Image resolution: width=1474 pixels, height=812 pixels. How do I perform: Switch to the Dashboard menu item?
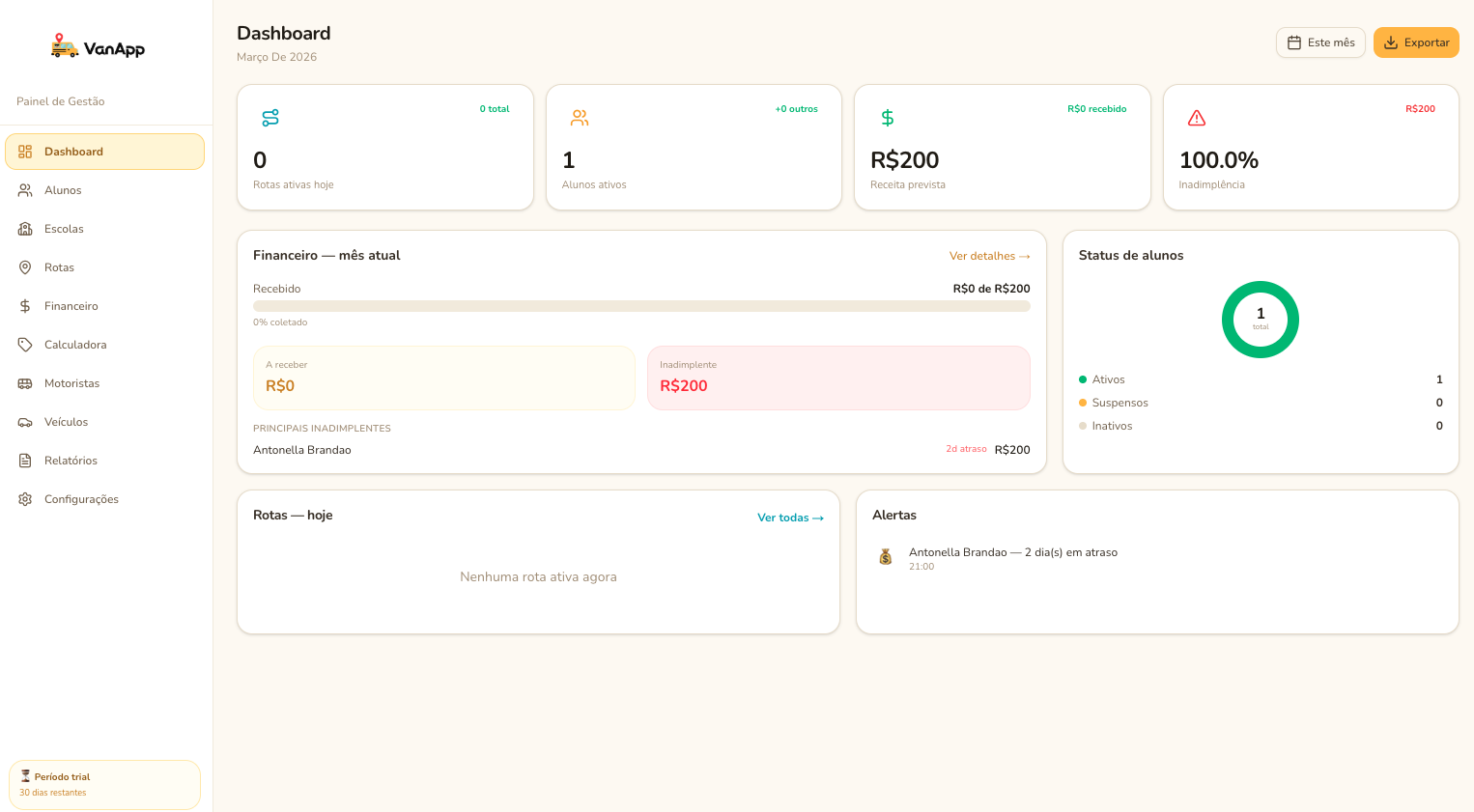73,152
